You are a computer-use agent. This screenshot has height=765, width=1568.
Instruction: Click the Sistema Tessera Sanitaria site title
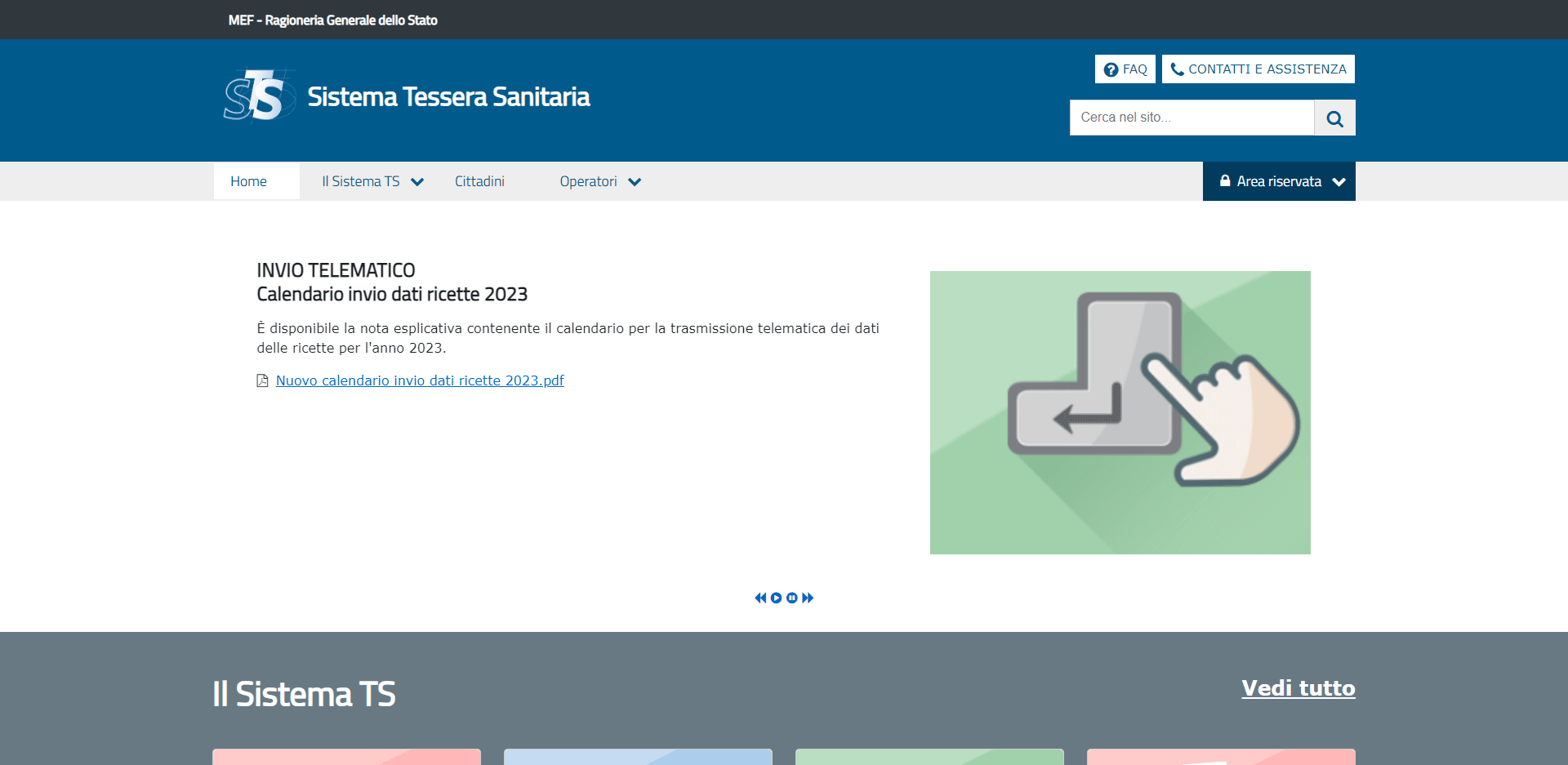point(448,96)
